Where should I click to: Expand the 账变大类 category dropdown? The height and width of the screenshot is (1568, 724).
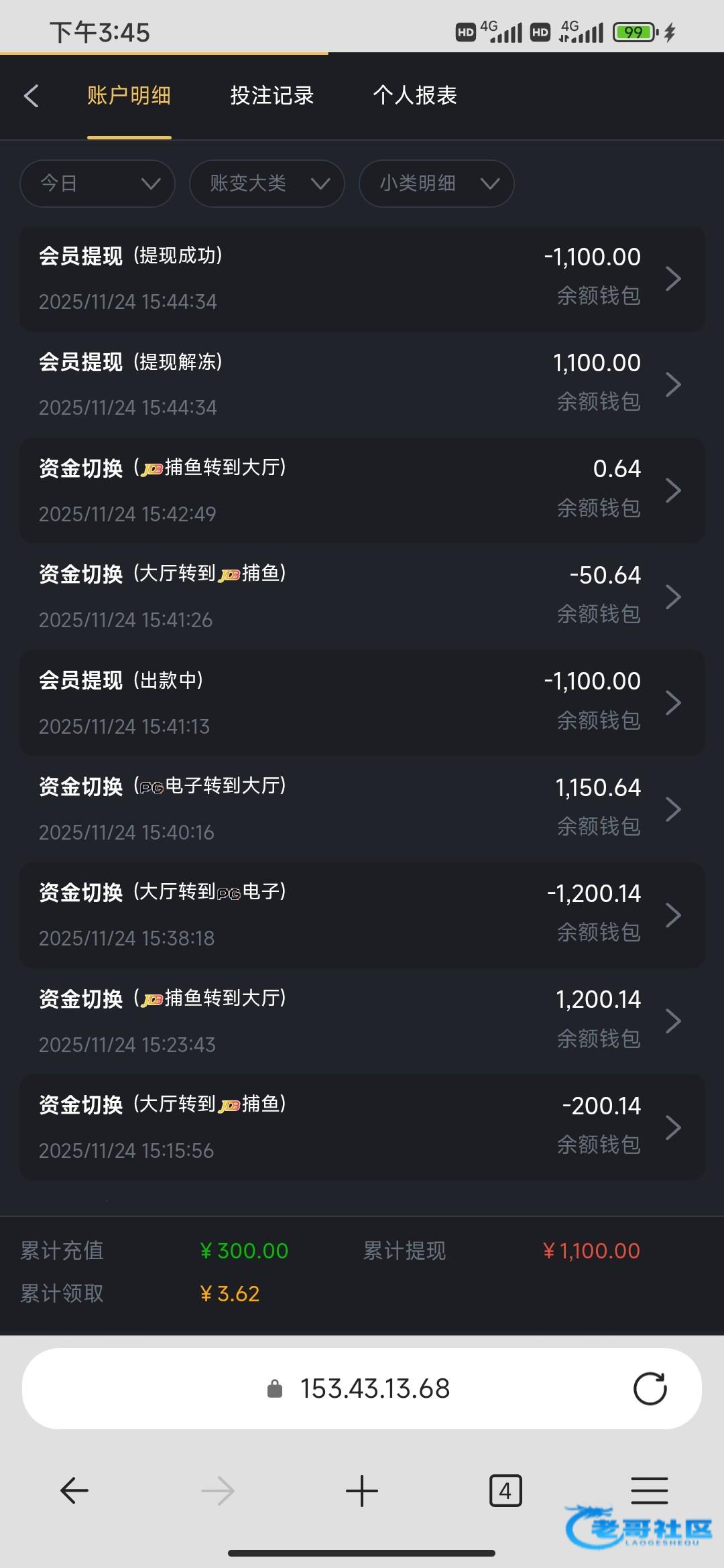(x=267, y=183)
